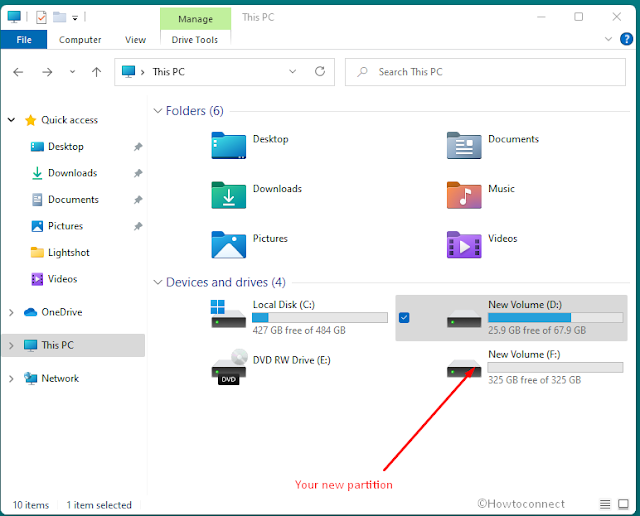Go forward with the right arrow
Screen dimensions: 640x516
pos(47,72)
